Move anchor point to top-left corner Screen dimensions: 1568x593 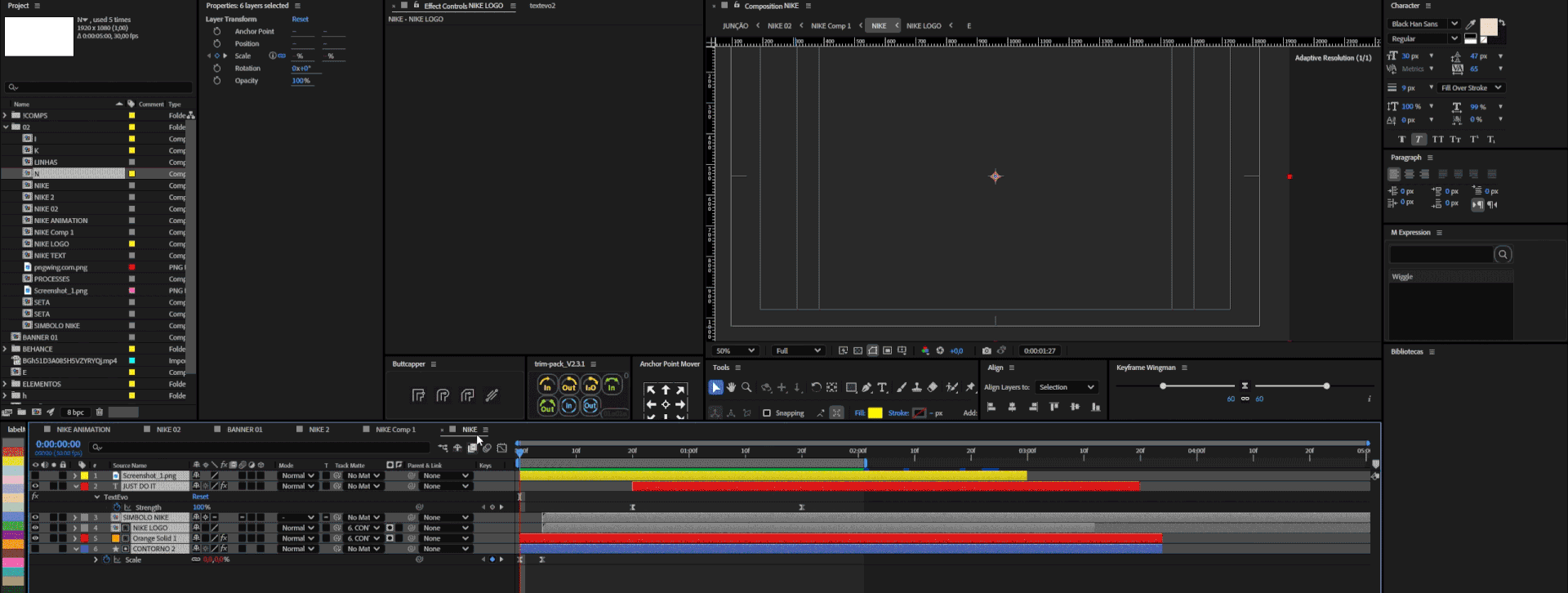click(x=651, y=390)
